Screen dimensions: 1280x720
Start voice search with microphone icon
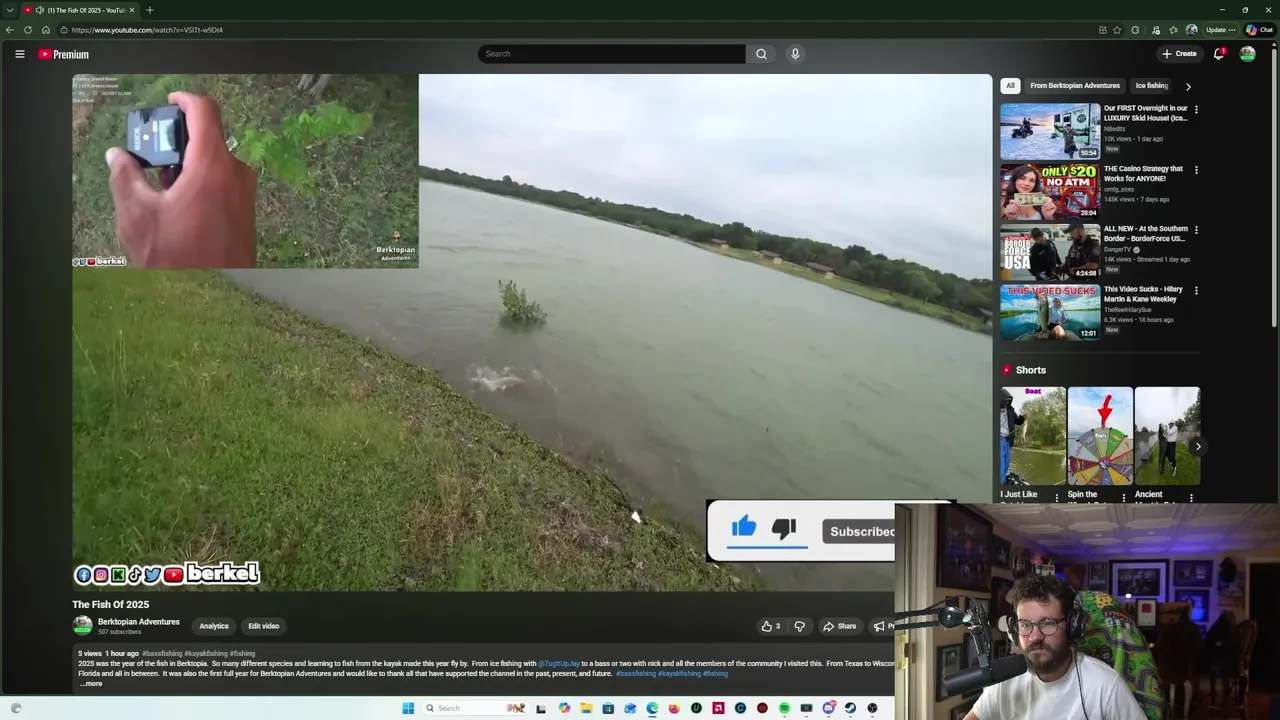click(795, 54)
